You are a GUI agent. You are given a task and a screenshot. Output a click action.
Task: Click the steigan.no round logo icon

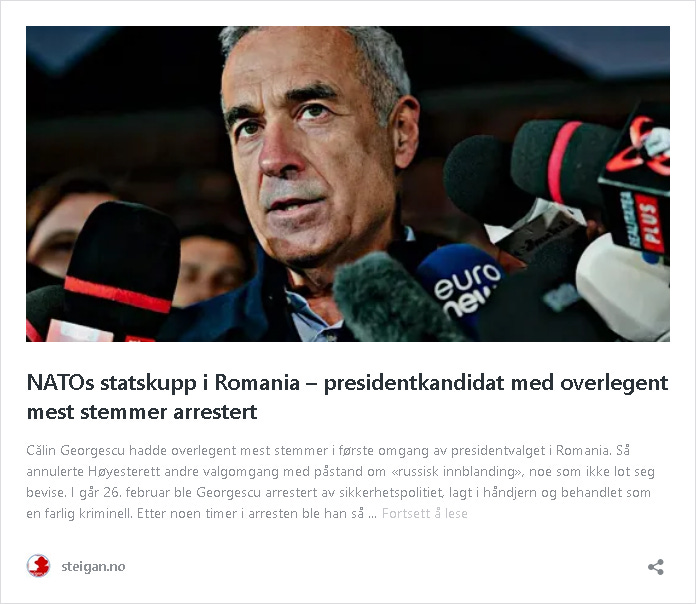click(x=38, y=566)
